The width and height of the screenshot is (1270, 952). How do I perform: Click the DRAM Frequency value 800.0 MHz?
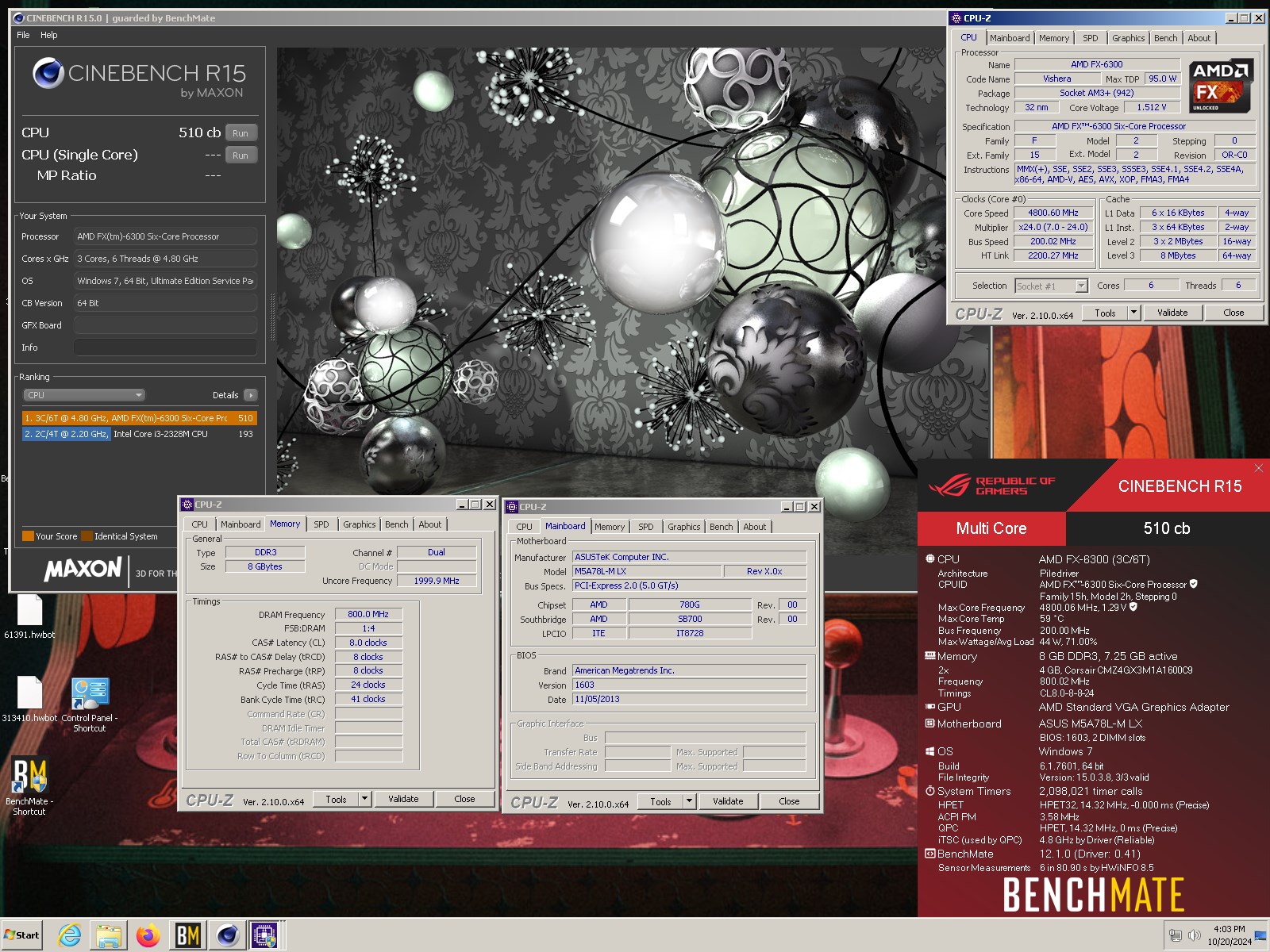tap(368, 614)
